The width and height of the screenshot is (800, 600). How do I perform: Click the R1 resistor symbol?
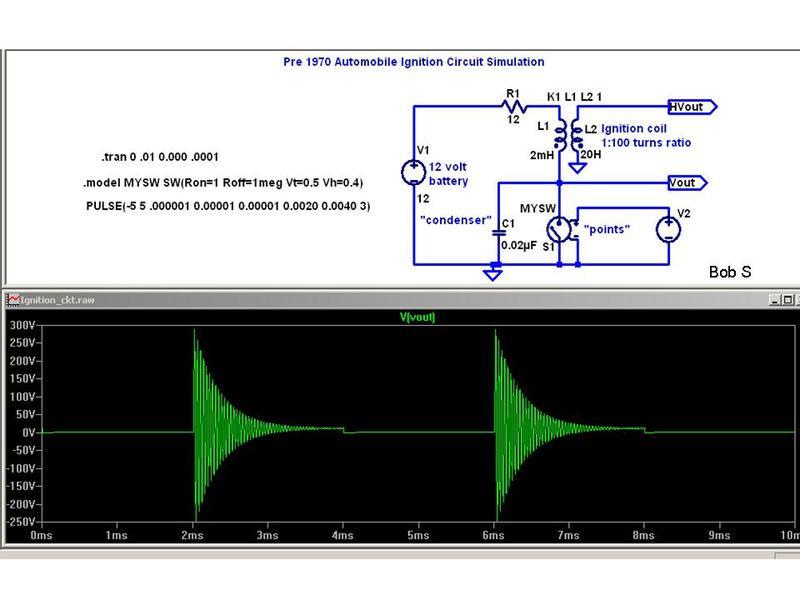[514, 107]
